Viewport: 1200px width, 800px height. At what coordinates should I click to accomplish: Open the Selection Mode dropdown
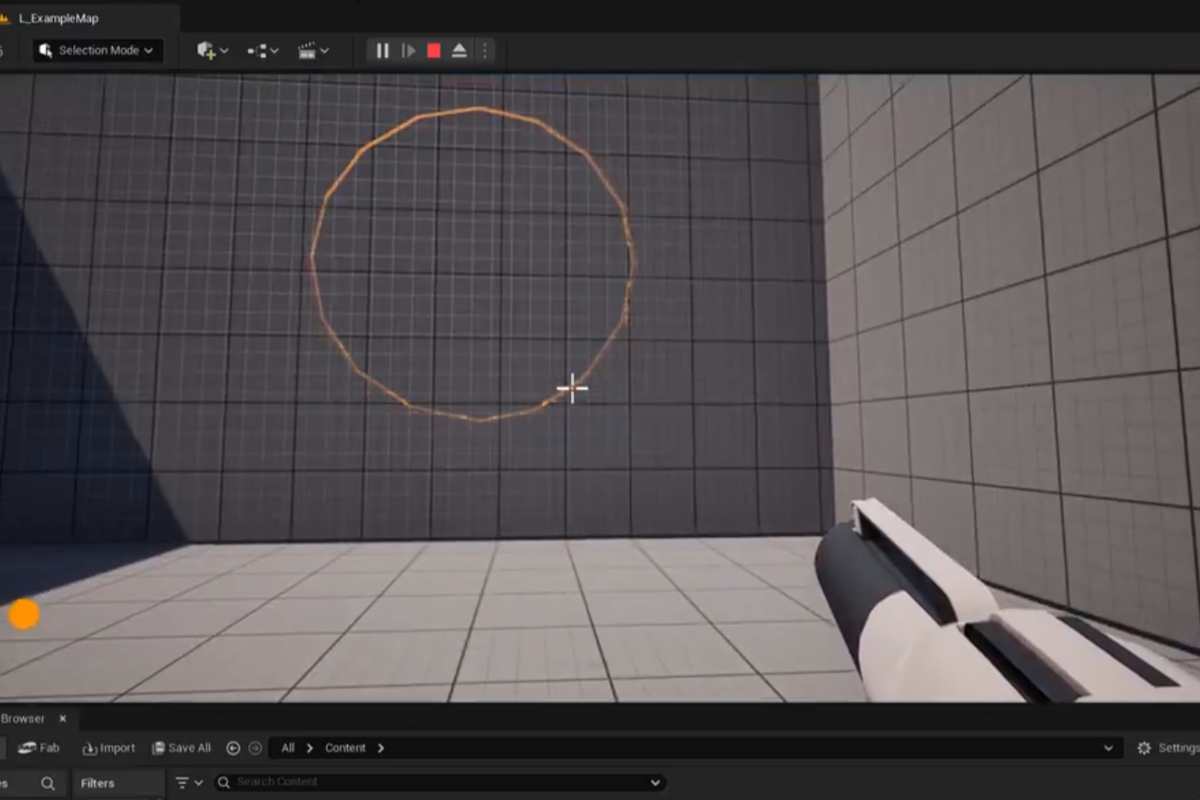point(96,50)
